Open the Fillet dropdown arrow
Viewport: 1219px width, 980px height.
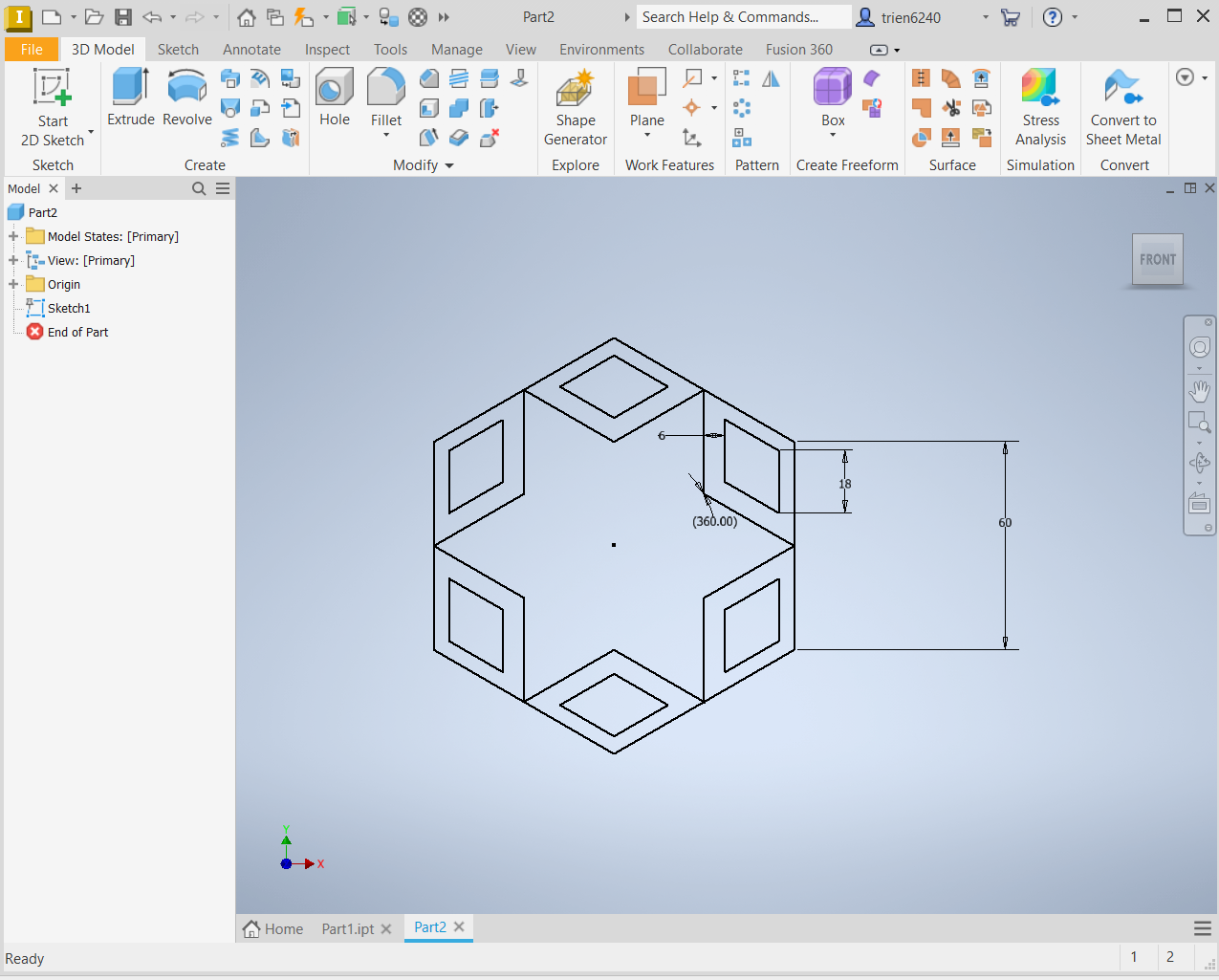coord(386,135)
